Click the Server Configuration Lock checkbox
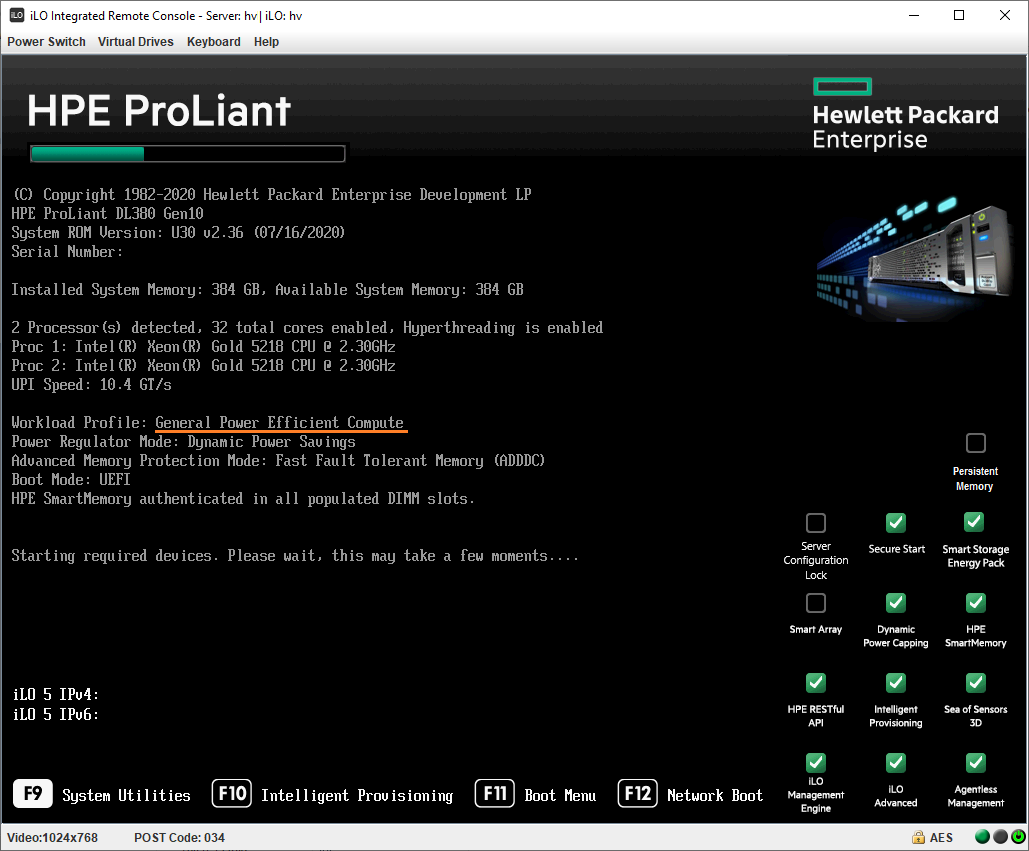Viewport: 1029px width, 851px height. point(816,523)
